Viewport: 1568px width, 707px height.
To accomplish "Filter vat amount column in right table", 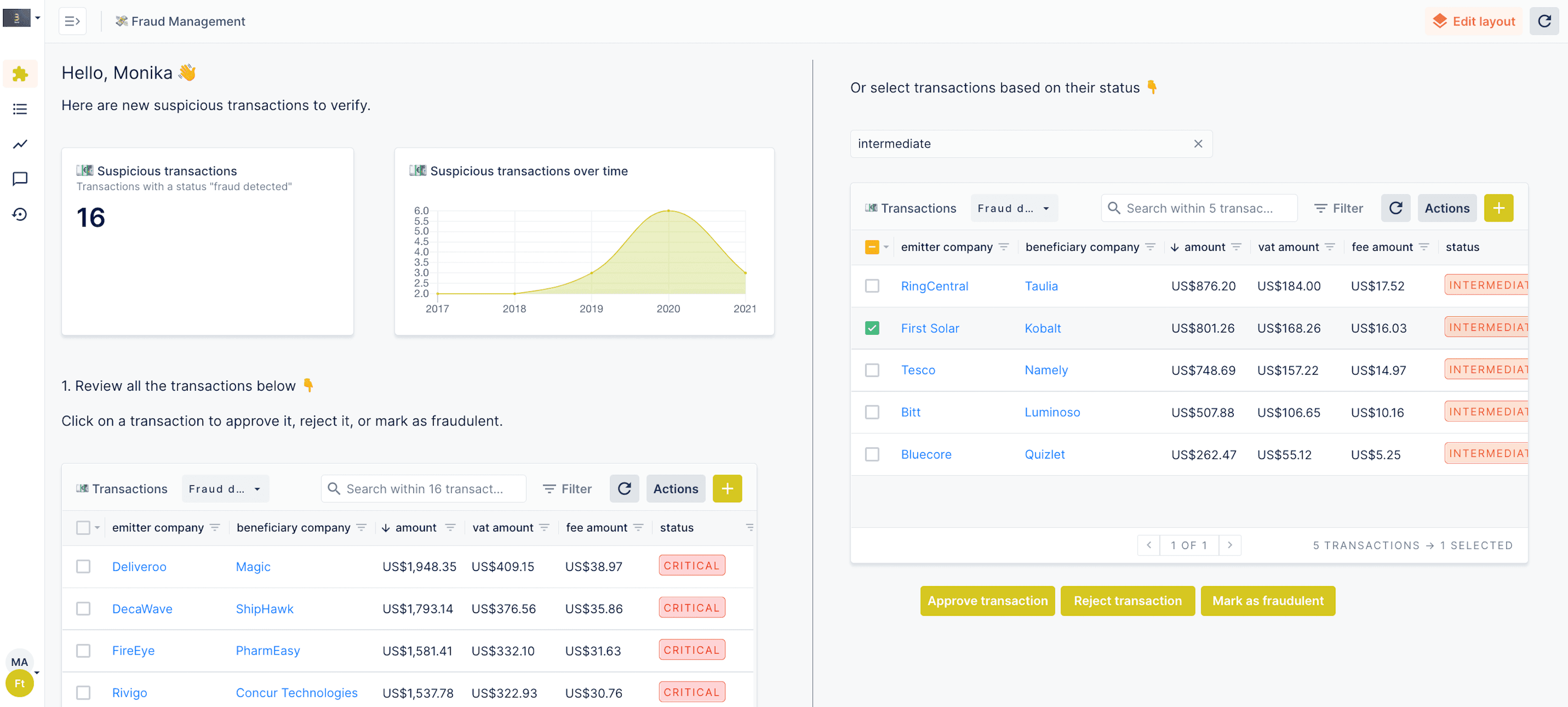I will tap(1330, 247).
